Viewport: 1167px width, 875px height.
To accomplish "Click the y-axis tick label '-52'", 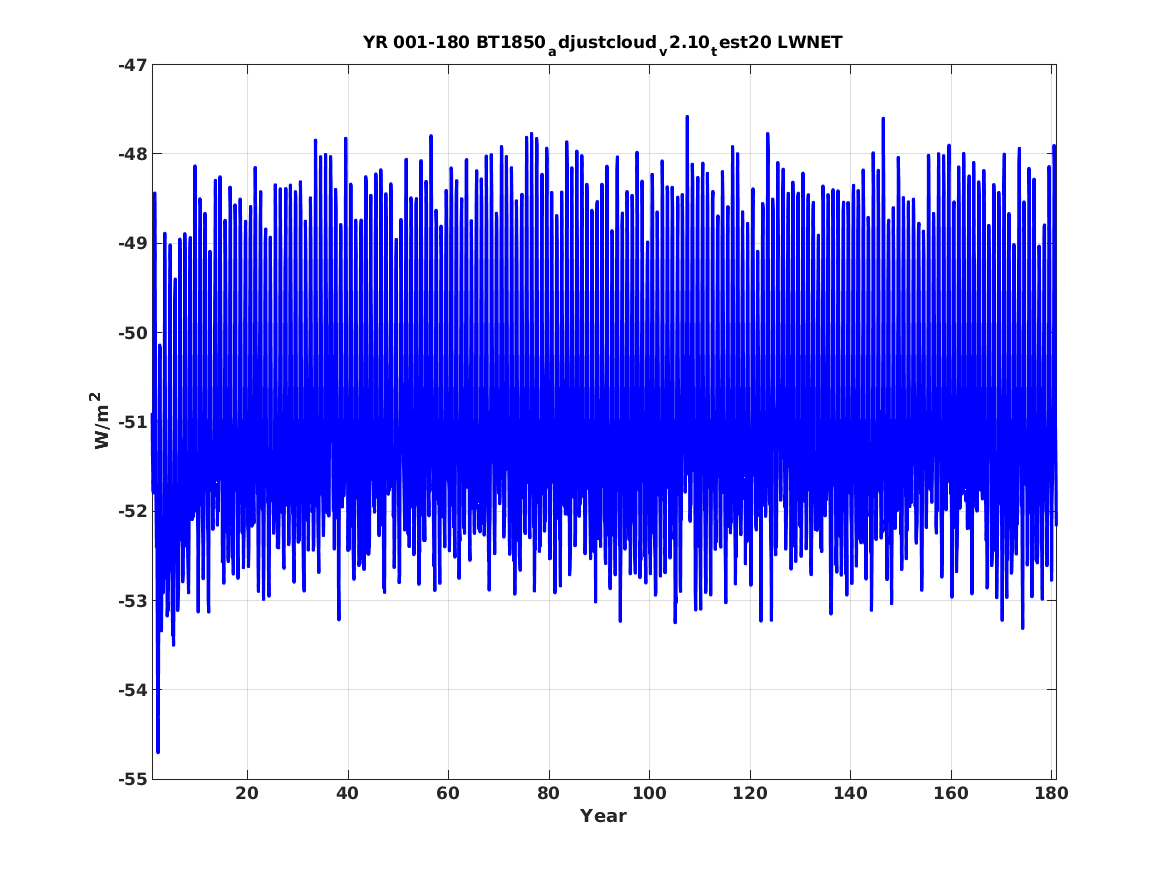I will coord(132,512).
